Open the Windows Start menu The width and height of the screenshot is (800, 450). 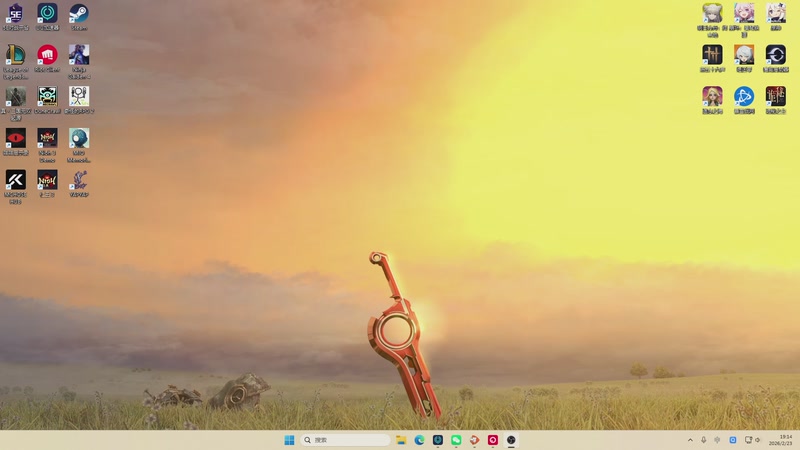click(x=289, y=440)
